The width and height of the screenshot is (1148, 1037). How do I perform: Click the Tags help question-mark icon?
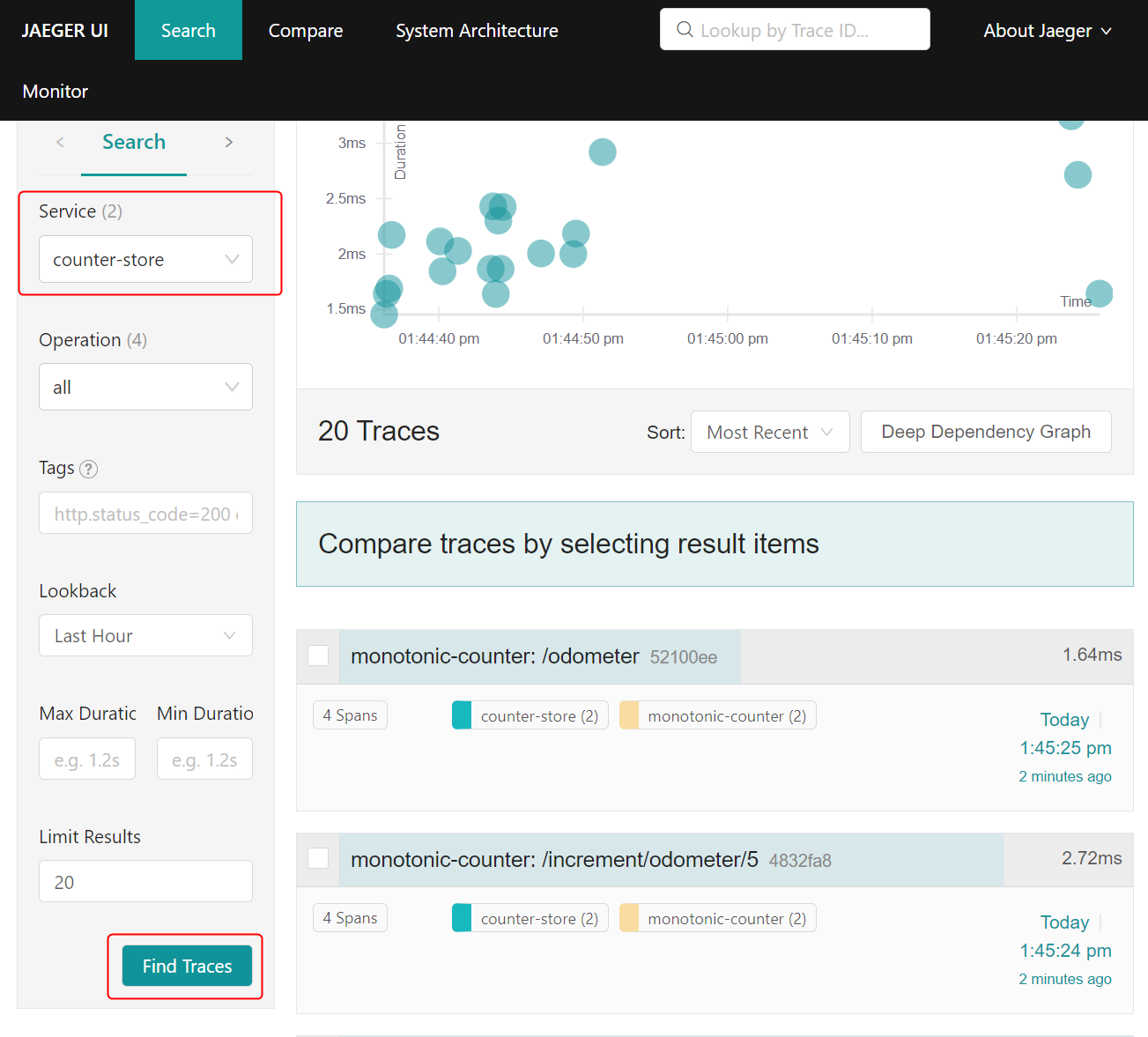[89, 469]
